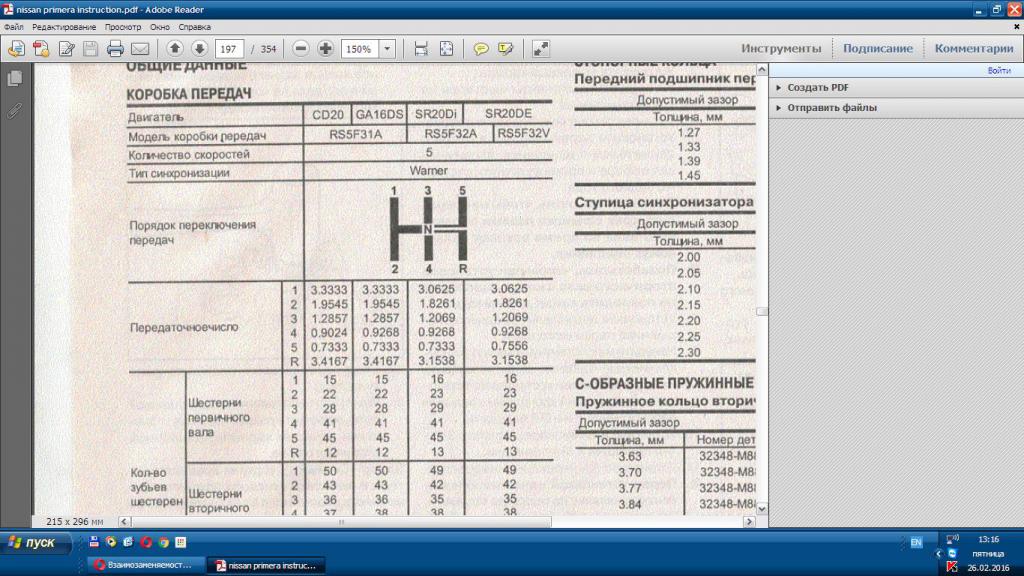This screenshot has height=576, width=1024.
Task: Switch to the Комментарии pane
Action: pyautogui.click(x=974, y=48)
